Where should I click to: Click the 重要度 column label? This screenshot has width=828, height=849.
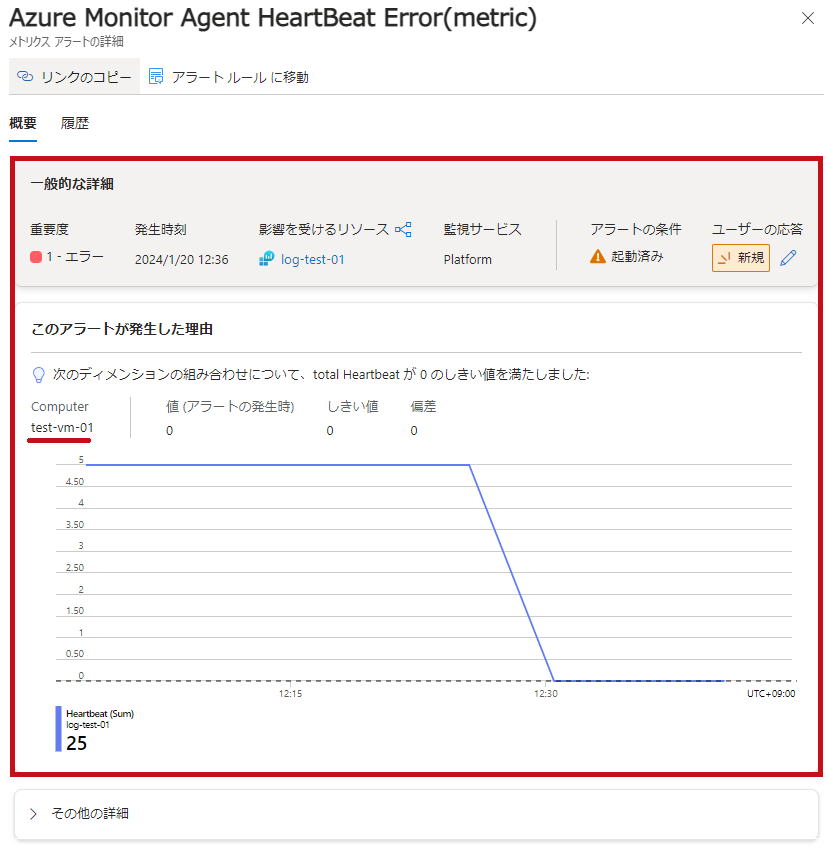coord(49,230)
